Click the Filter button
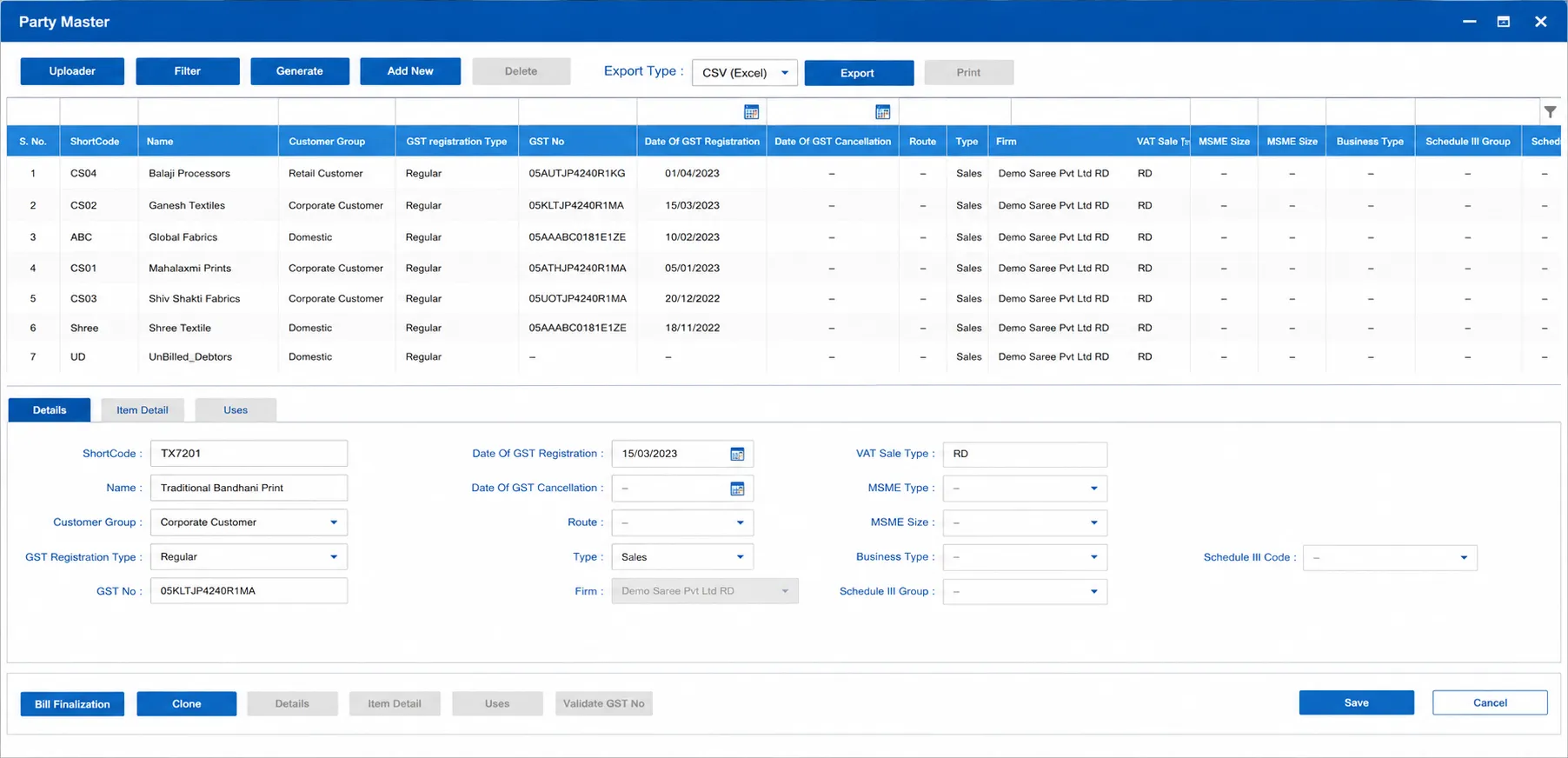Image resolution: width=1568 pixels, height=758 pixels. click(188, 71)
